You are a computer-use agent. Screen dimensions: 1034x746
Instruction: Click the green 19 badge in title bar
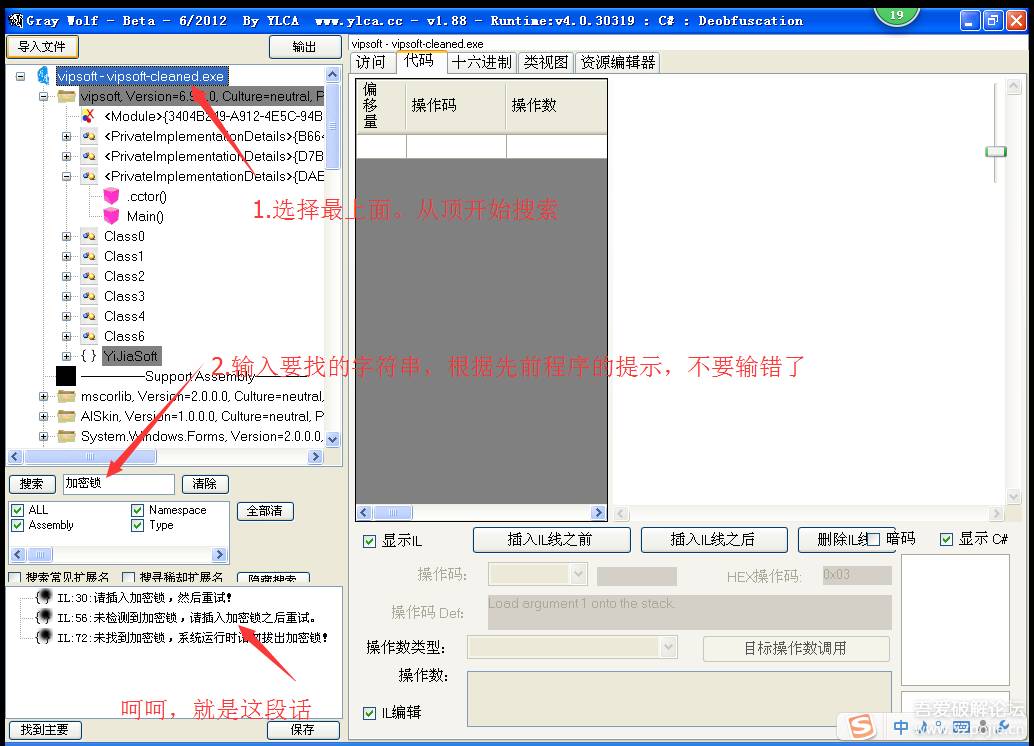896,15
